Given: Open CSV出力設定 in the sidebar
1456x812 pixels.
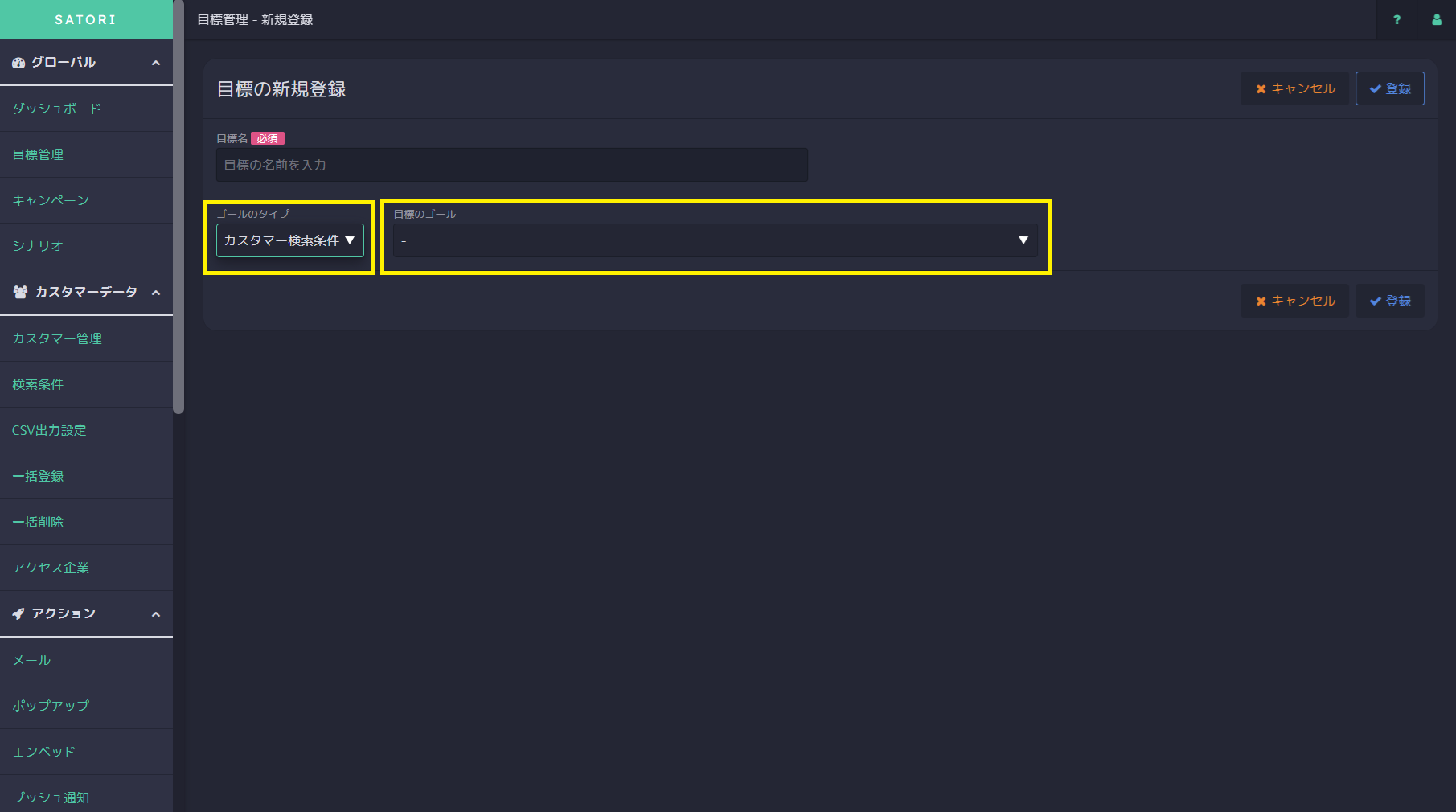Looking at the screenshot, I should 49,430.
